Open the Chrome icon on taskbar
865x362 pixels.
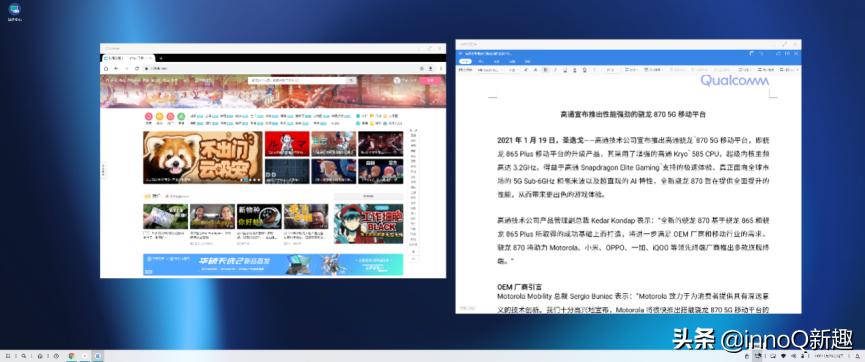pyautogui.click(x=71, y=356)
